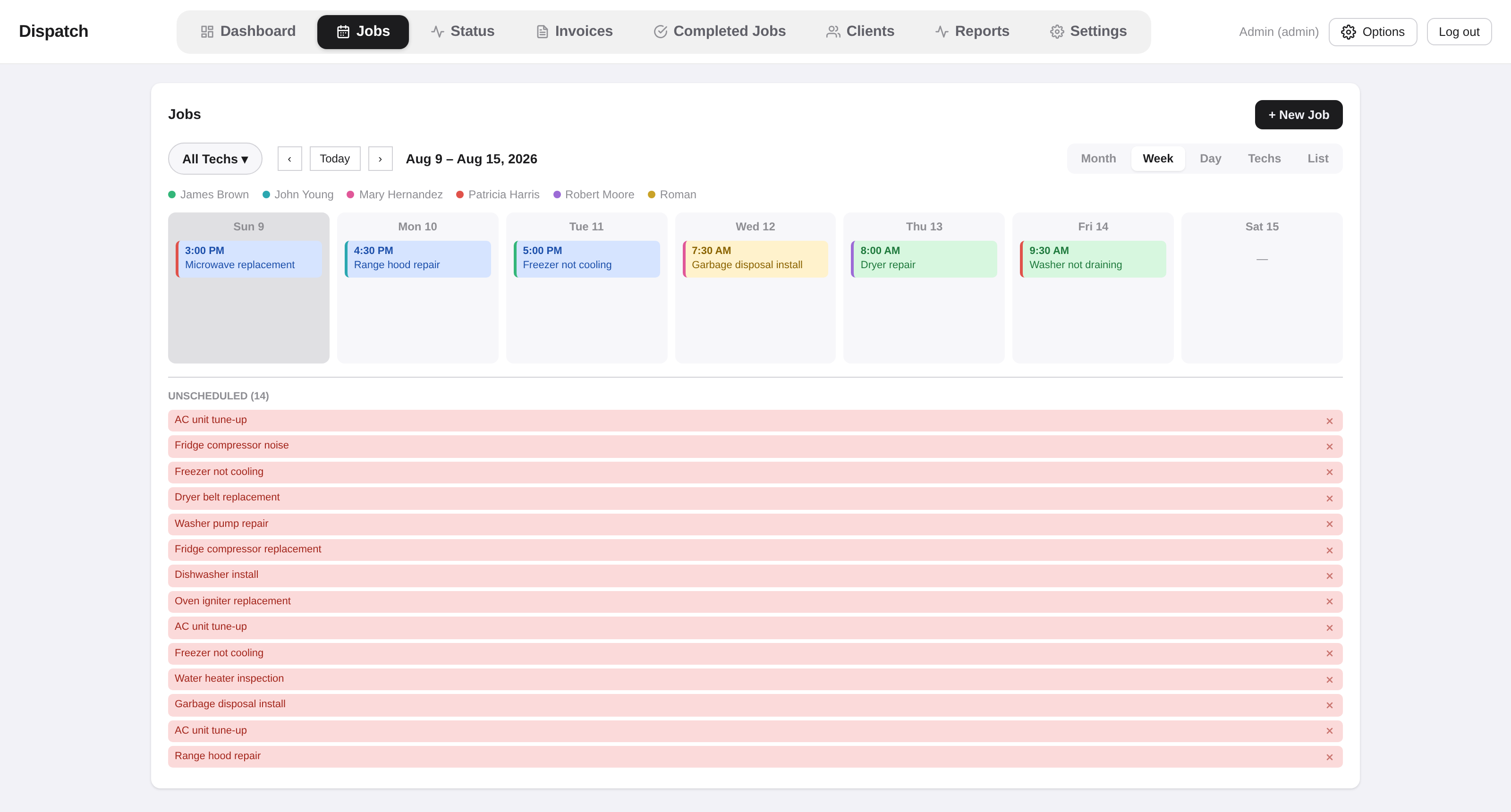The image size is (1511, 812).
Task: Create a new job
Action: pos(1299,115)
